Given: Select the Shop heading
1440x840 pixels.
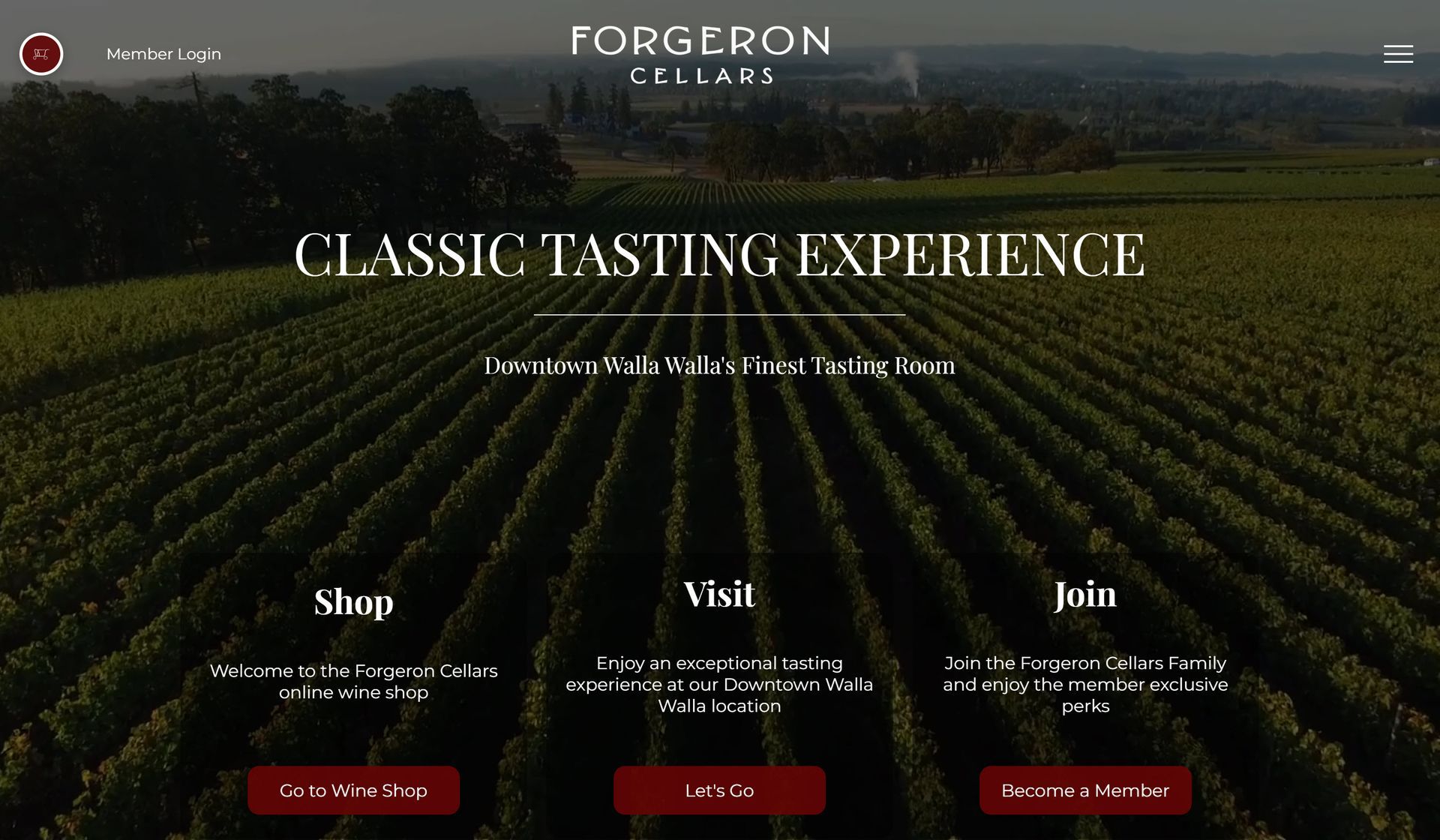Looking at the screenshot, I should pos(353,601).
